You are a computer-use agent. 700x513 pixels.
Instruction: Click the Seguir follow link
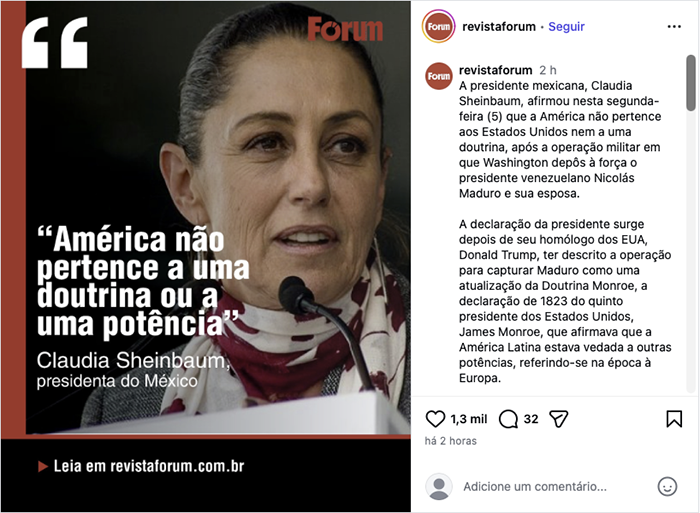click(566, 27)
